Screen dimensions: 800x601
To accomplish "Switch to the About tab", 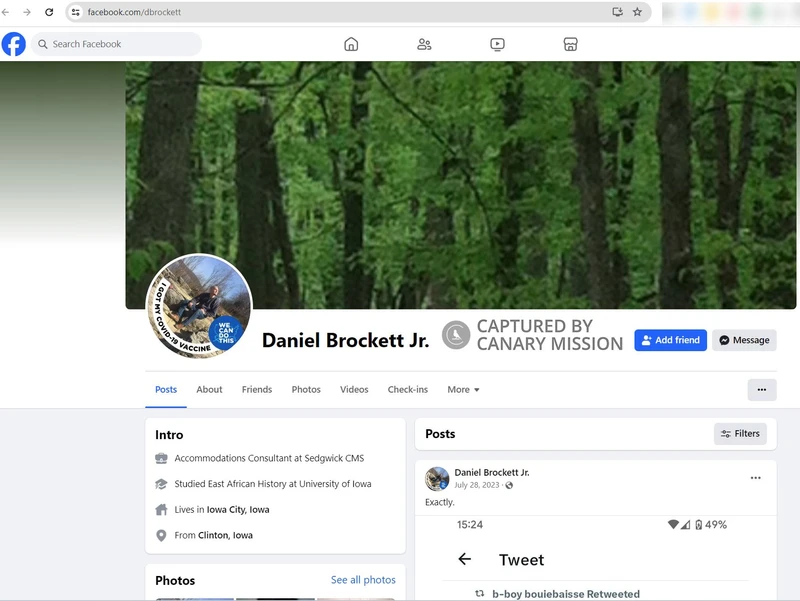I will pos(209,390).
